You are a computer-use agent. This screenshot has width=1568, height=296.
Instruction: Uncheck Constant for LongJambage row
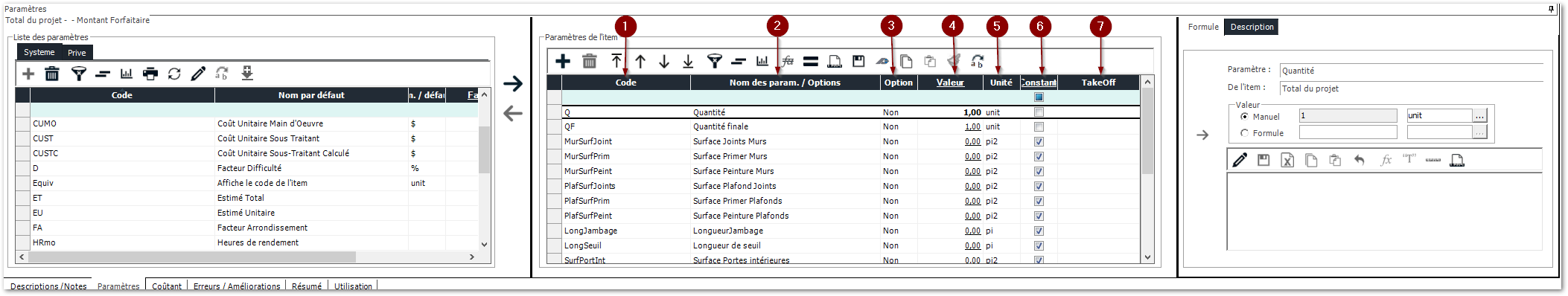[1039, 231]
